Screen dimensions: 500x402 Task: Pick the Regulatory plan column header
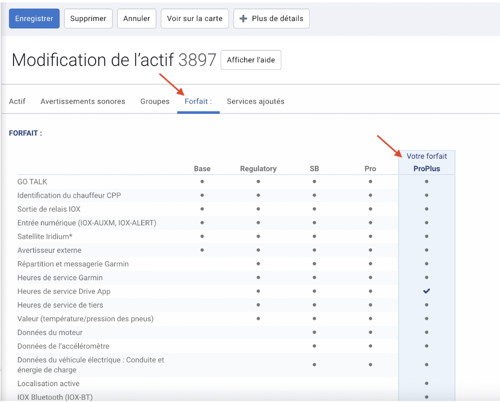coord(258,169)
